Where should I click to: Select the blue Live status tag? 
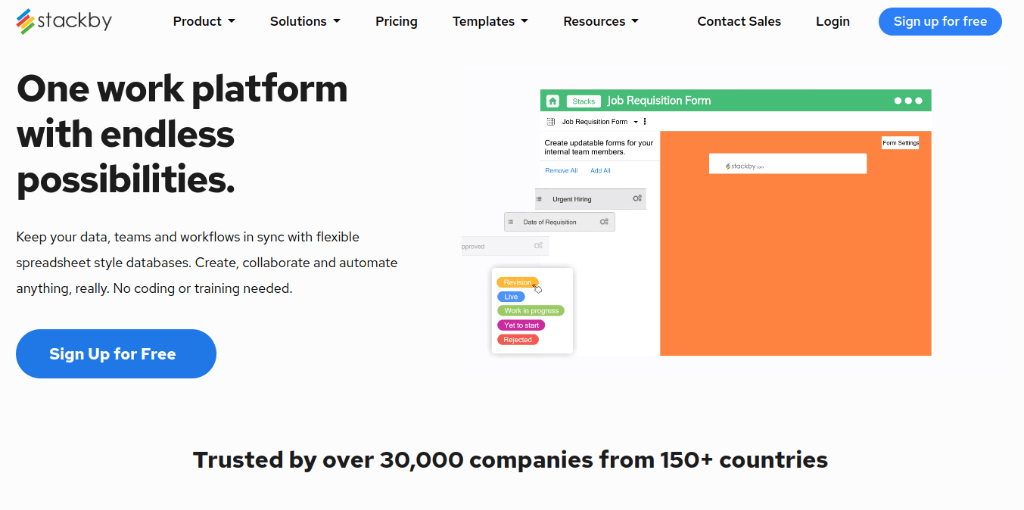[511, 296]
